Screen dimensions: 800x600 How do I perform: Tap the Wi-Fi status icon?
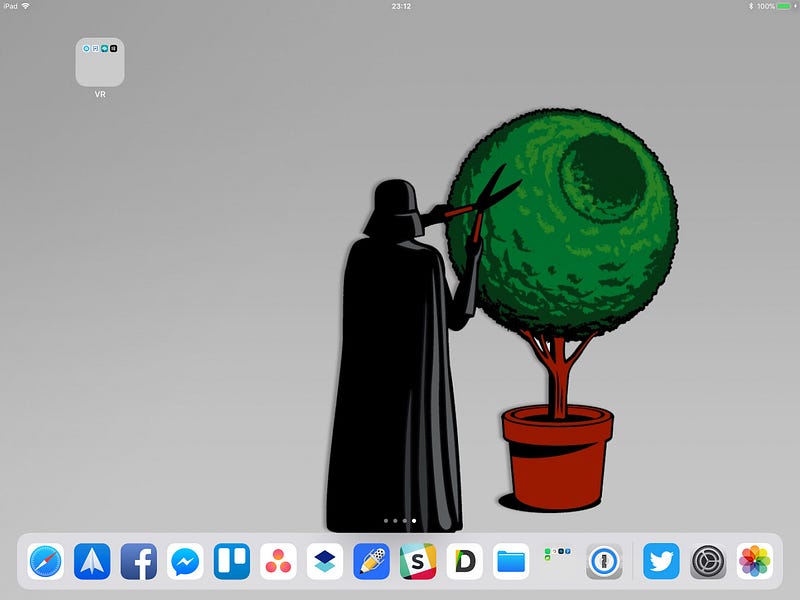pyautogui.click(x=26, y=6)
